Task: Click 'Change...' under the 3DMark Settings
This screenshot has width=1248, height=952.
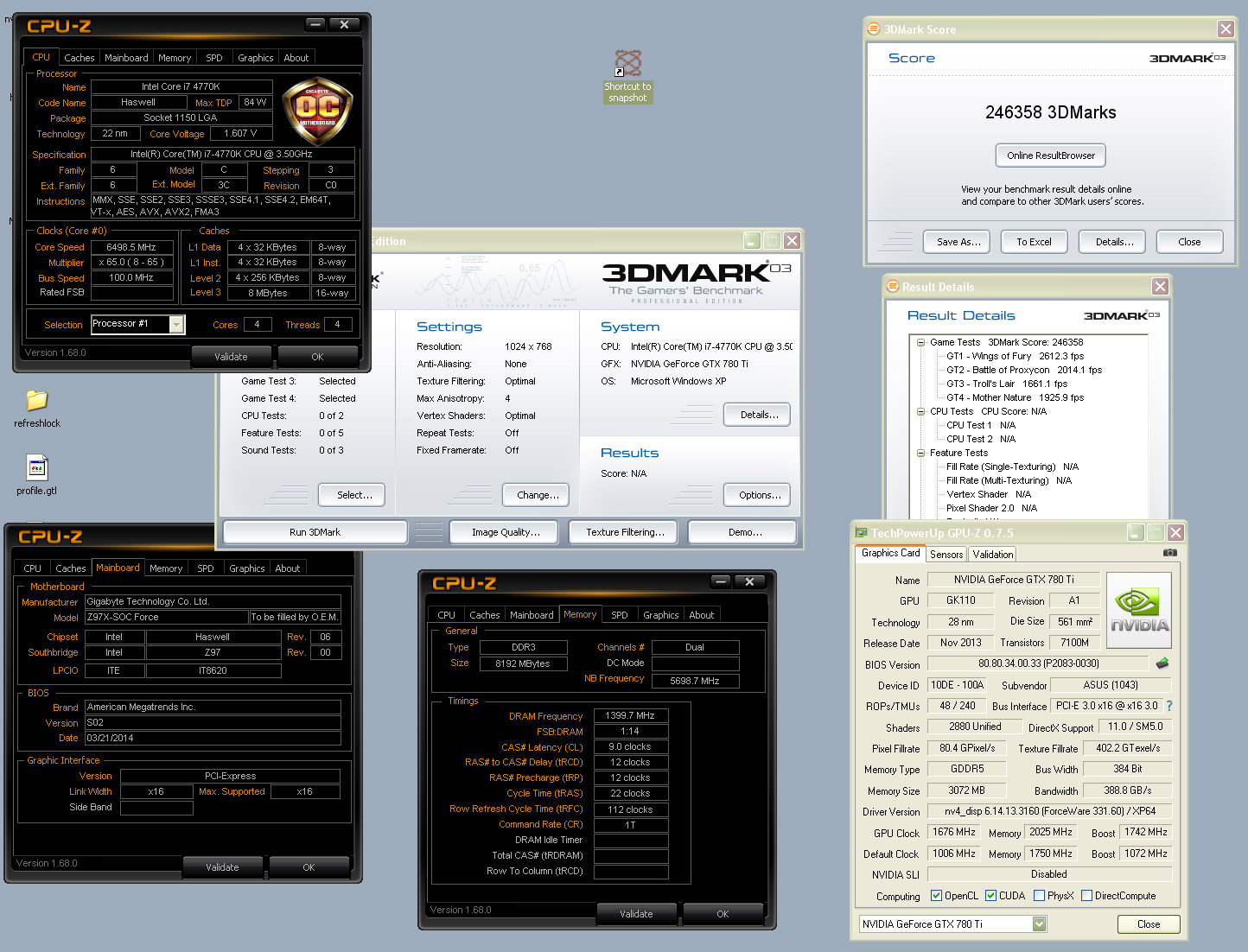Action: click(x=538, y=495)
